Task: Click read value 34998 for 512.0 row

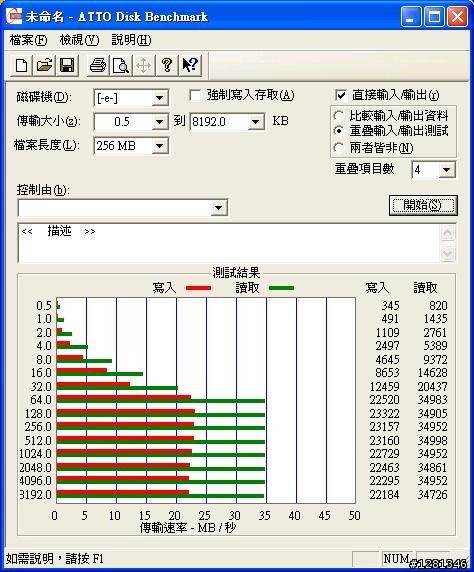Action: click(x=432, y=441)
